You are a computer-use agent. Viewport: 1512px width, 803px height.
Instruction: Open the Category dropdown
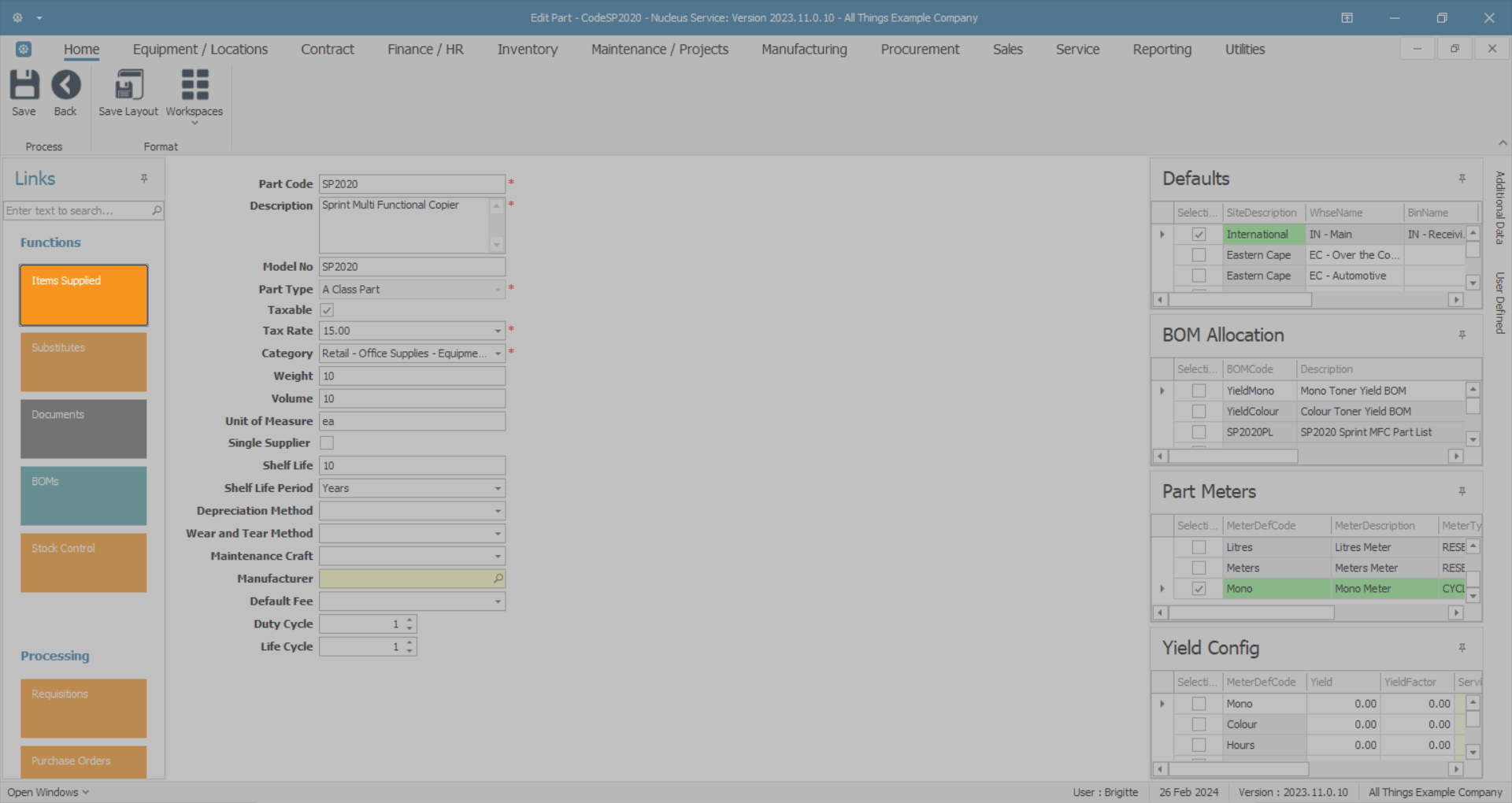tap(498, 353)
